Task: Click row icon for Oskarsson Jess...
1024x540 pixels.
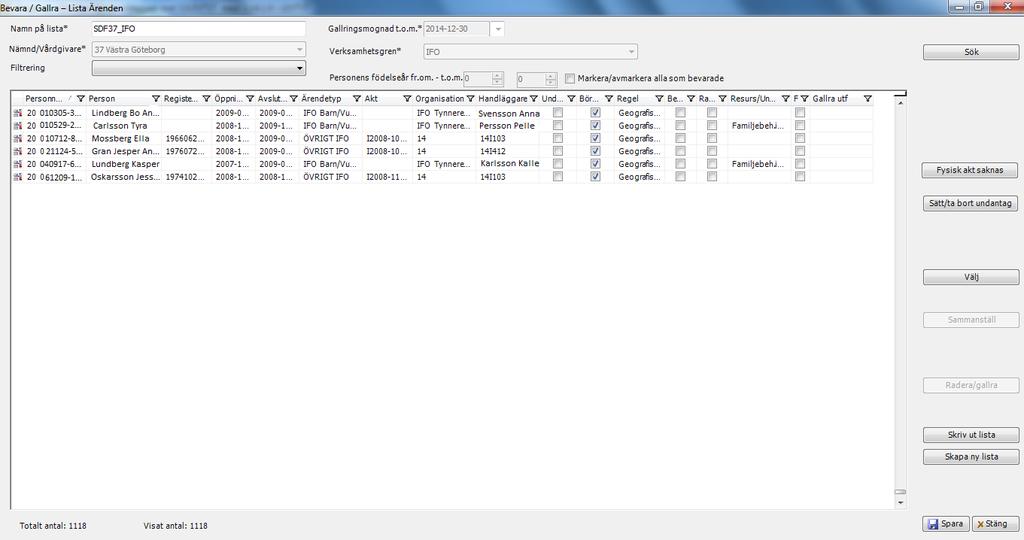Action: (18, 177)
